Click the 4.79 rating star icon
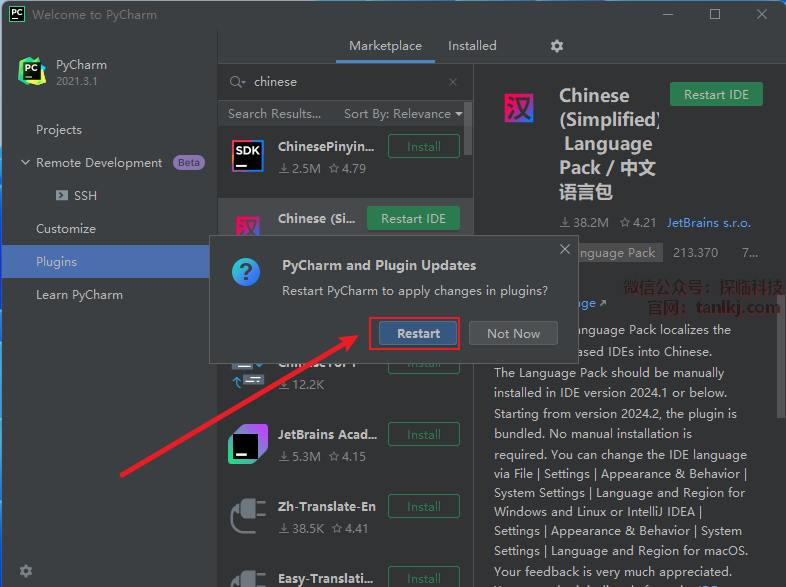786x587 pixels. click(334, 168)
